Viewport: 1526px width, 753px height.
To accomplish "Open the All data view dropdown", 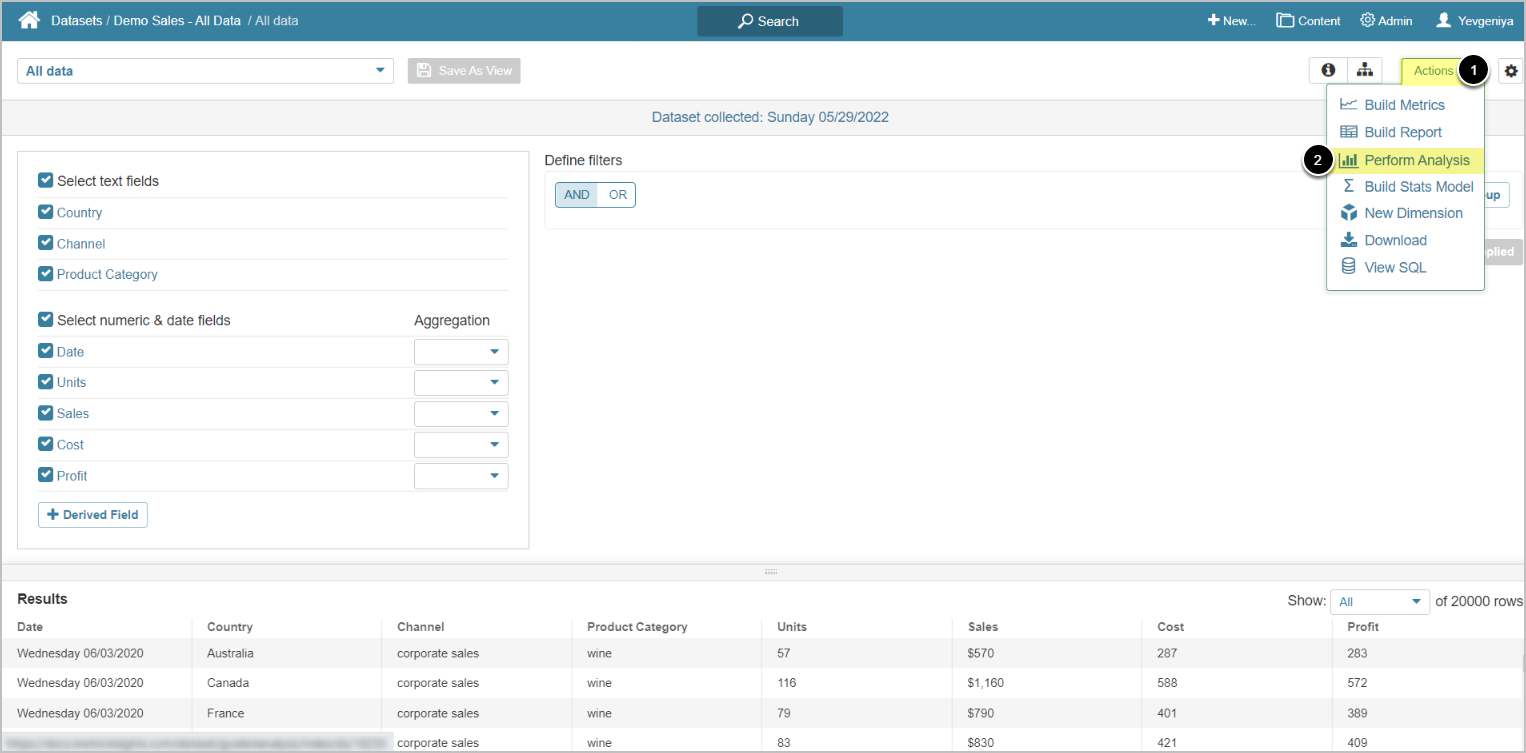I will click(x=205, y=71).
